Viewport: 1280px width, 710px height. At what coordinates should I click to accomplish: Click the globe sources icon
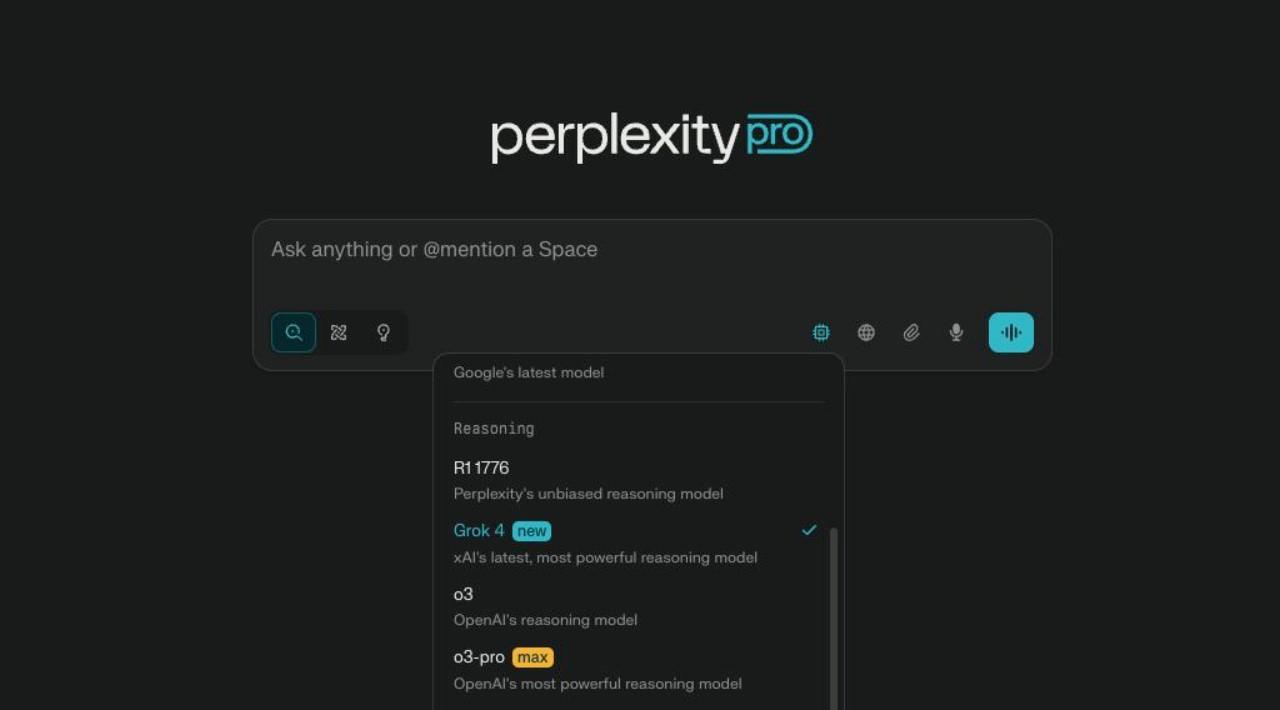[866, 333]
